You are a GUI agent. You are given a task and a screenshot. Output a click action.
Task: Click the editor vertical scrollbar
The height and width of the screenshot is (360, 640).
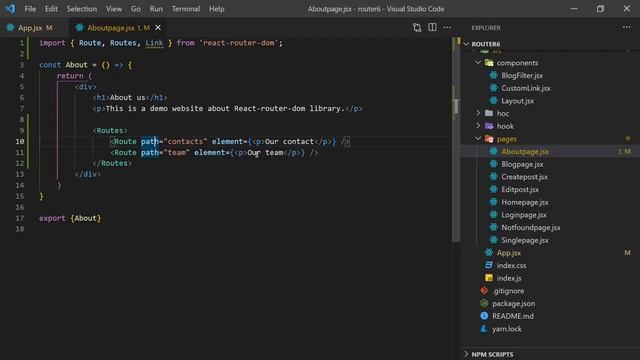tap(456, 139)
